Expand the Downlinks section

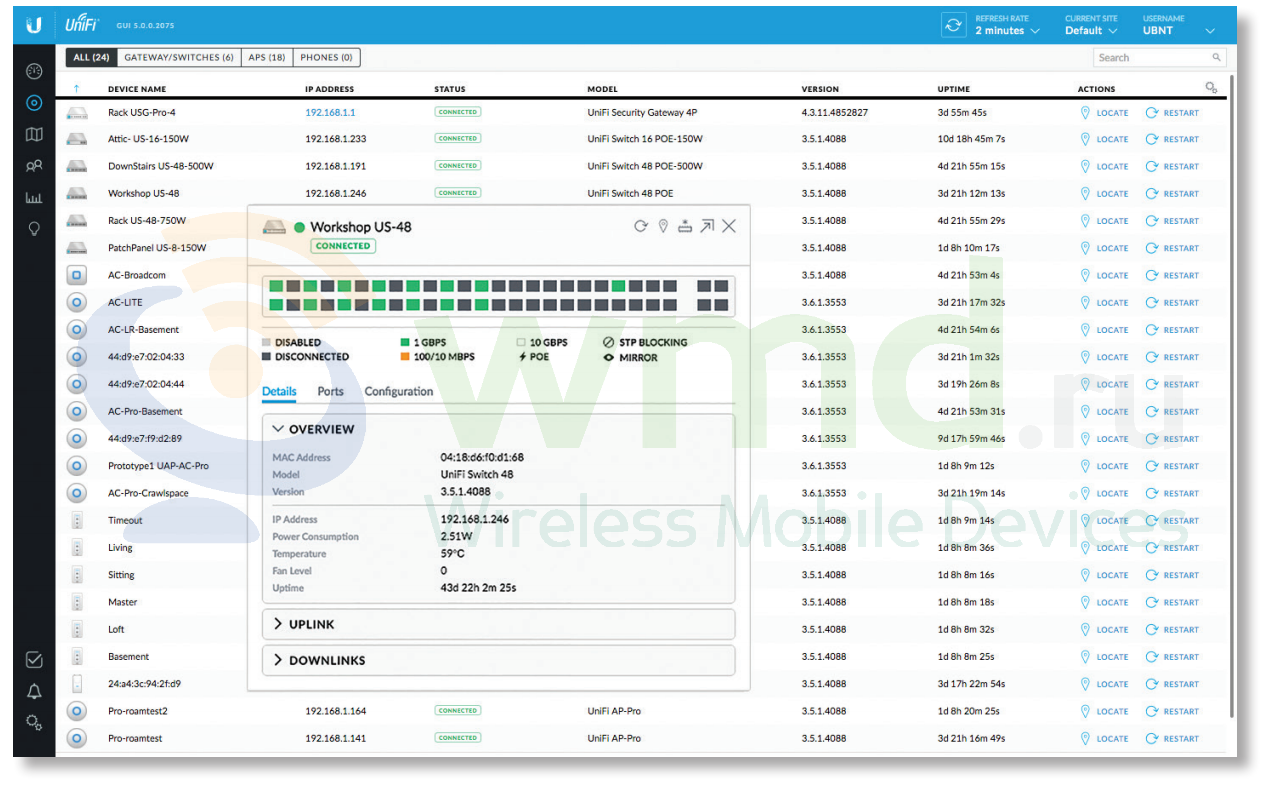point(499,660)
